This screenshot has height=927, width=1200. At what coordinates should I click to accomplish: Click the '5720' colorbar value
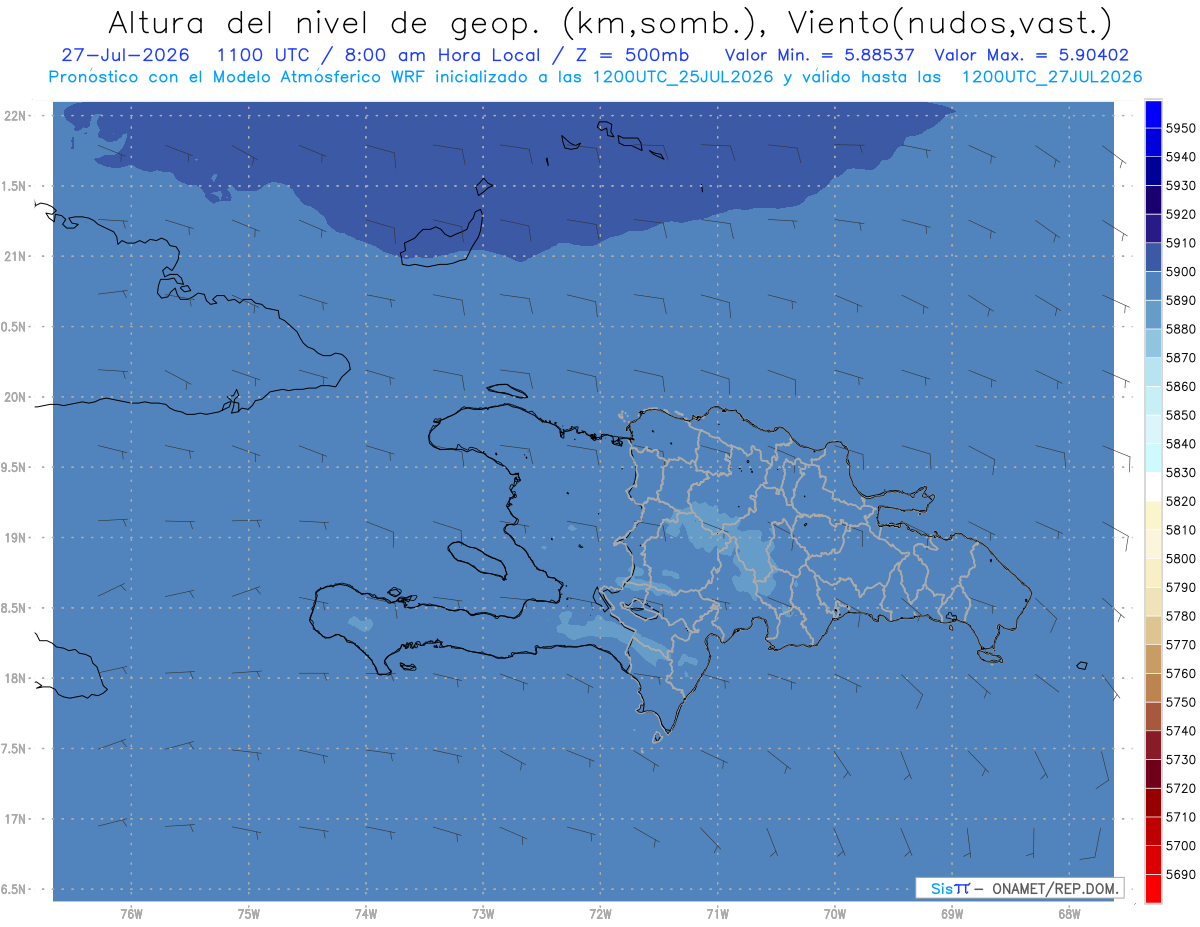(1181, 788)
